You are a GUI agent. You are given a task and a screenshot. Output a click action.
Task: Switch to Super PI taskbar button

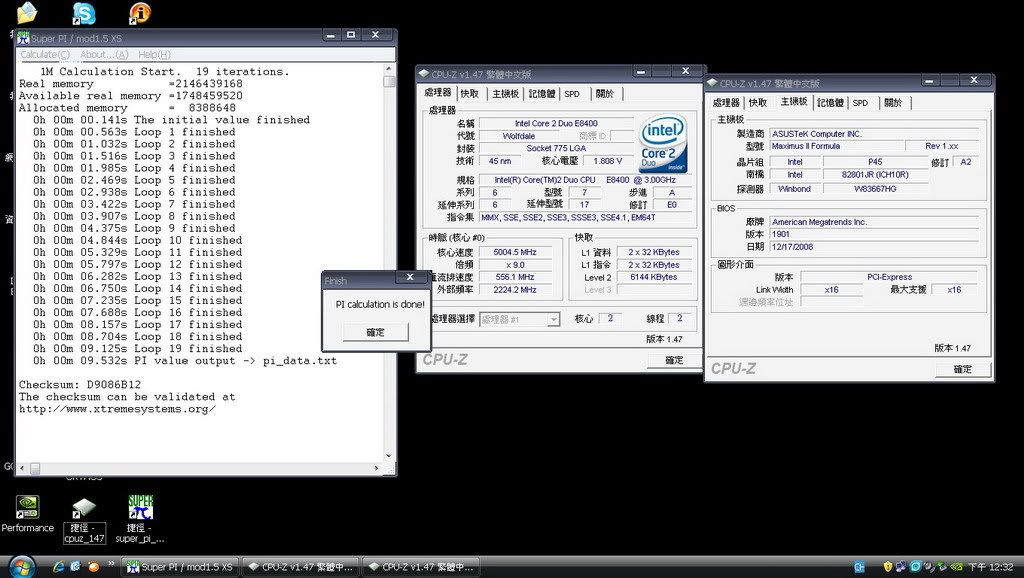point(180,567)
